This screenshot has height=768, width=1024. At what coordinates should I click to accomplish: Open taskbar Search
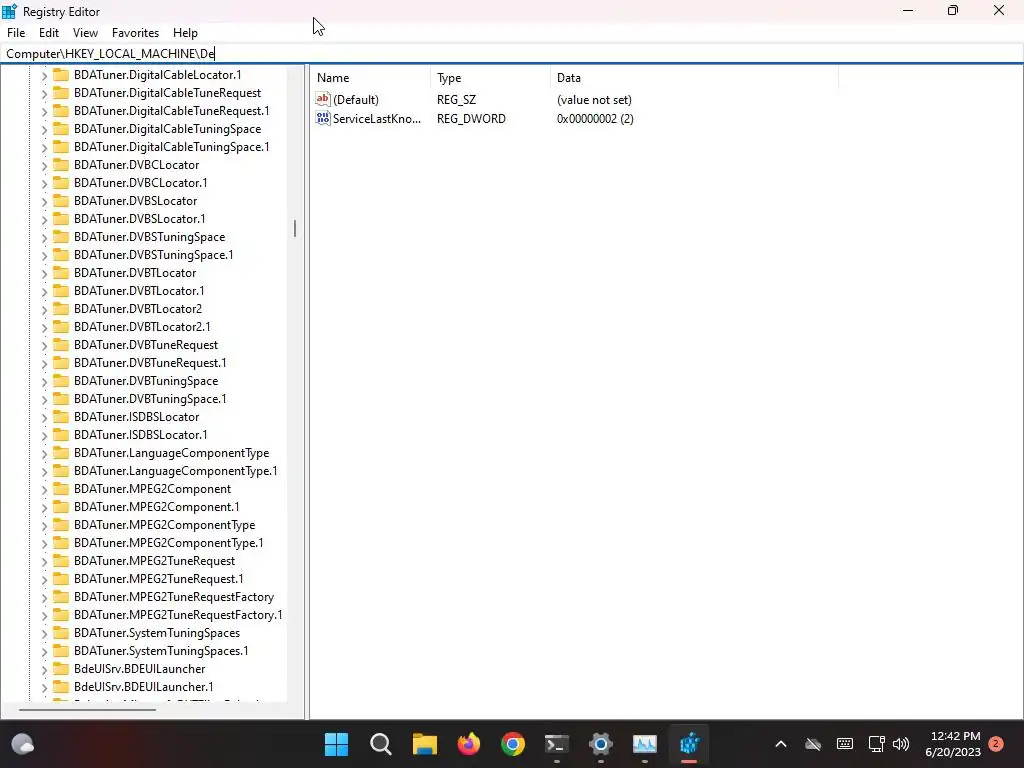[x=381, y=744]
